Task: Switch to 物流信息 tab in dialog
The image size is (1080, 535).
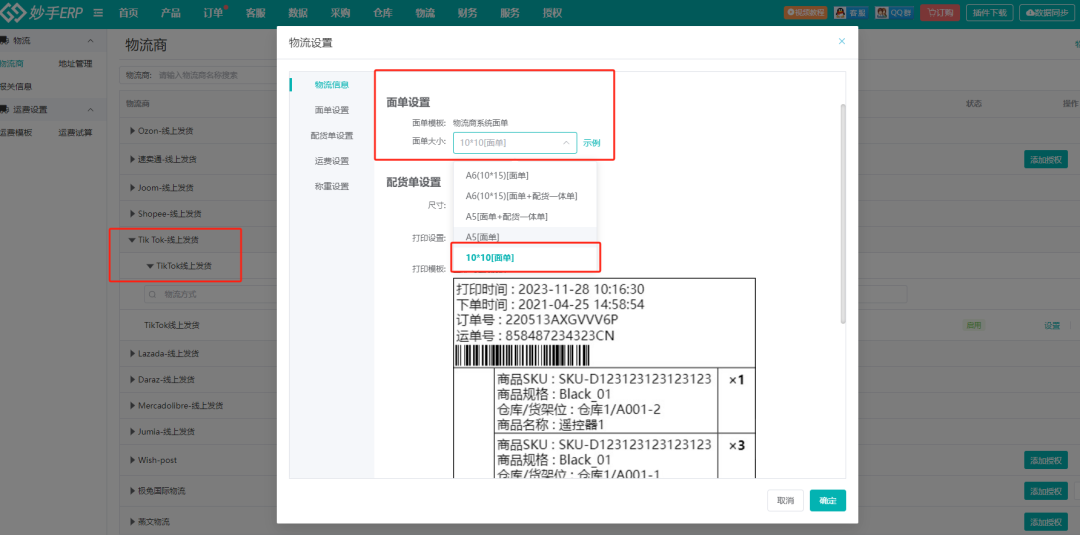Action: [x=331, y=85]
